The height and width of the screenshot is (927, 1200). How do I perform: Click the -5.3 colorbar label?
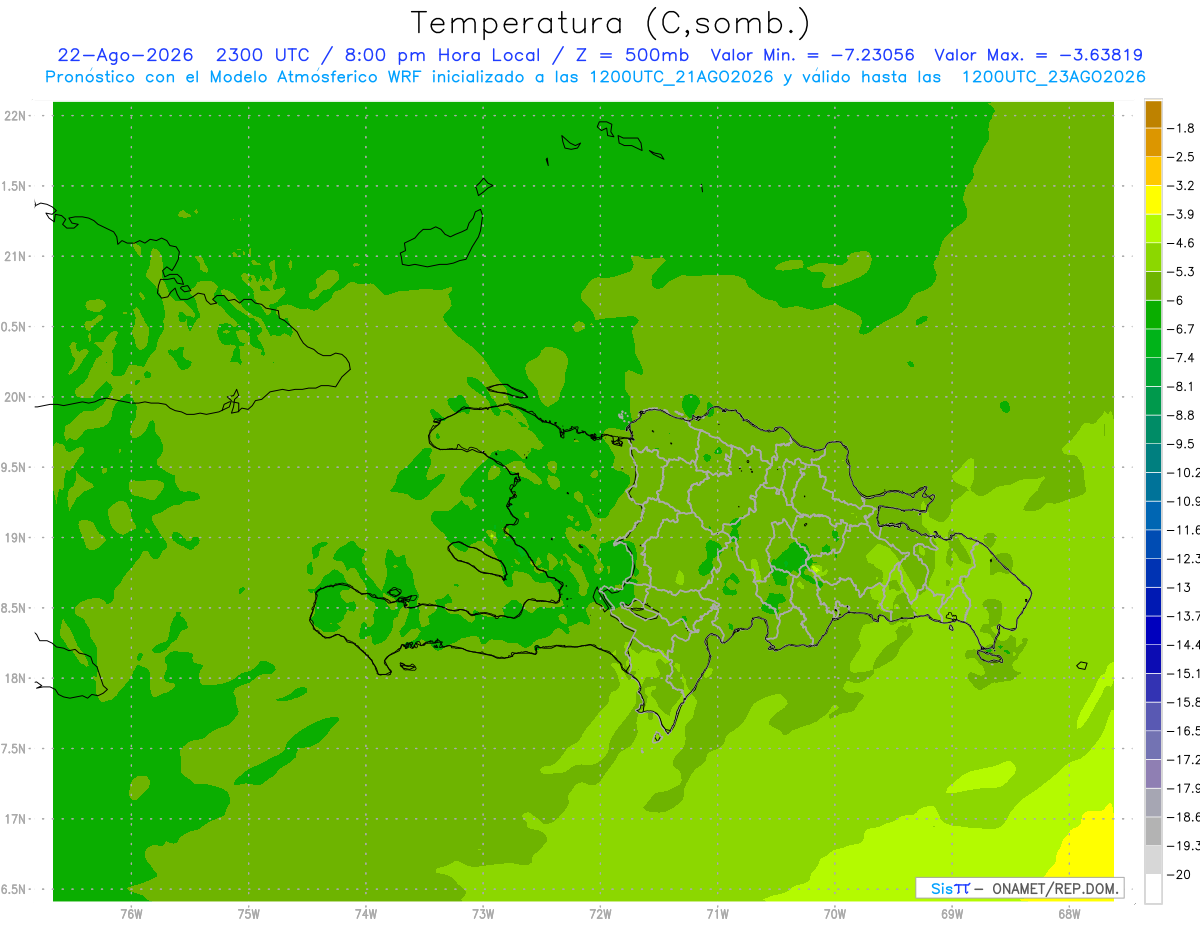click(x=1182, y=271)
